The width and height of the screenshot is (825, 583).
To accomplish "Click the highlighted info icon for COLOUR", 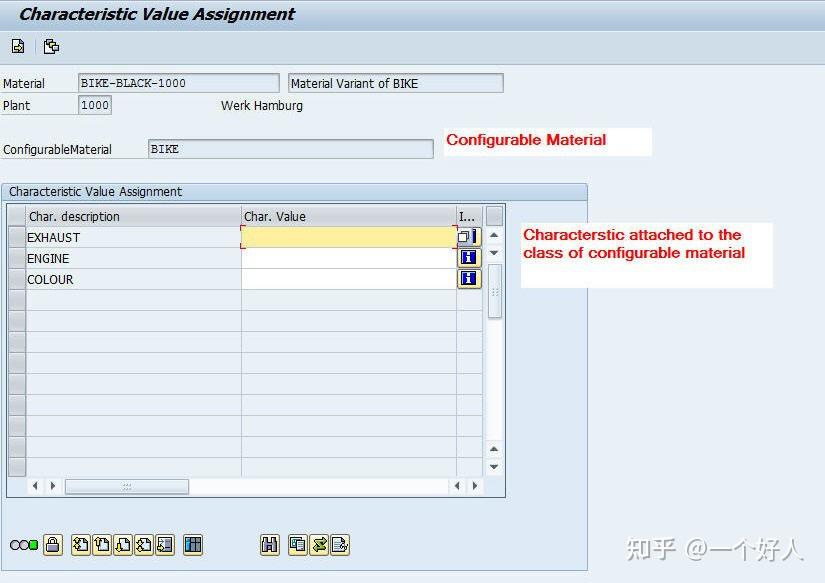I will pyautogui.click(x=467, y=279).
